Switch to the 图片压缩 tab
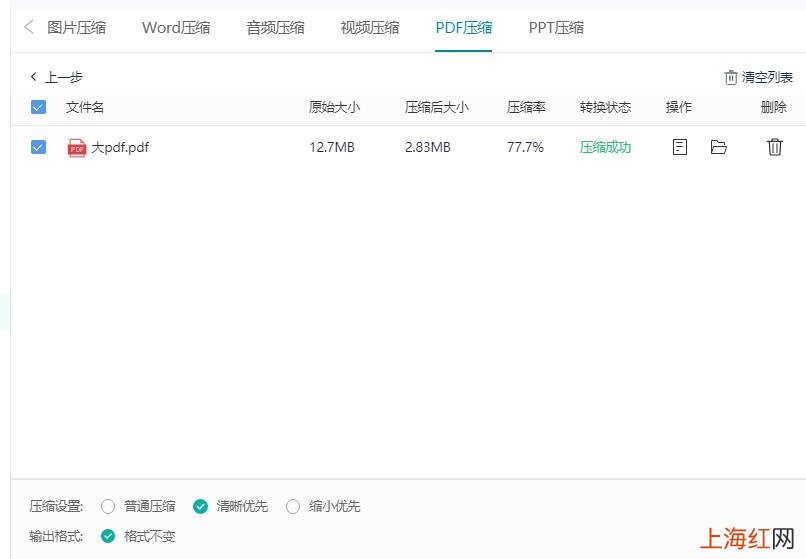The width and height of the screenshot is (806, 559). click(77, 27)
